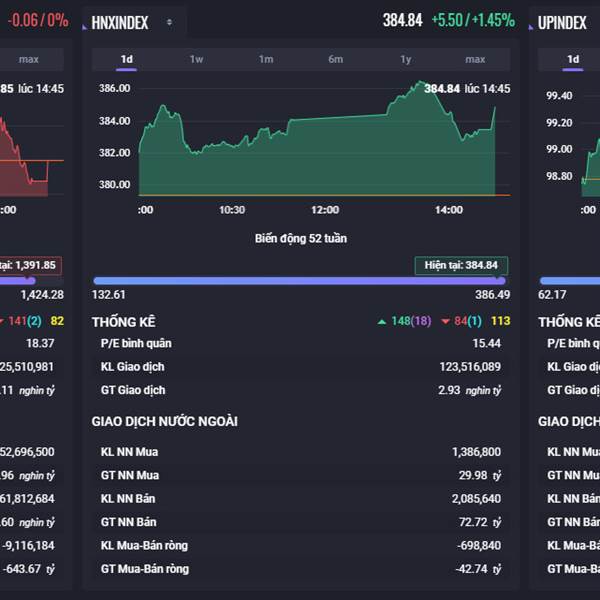
Task: Click the HNXINDEX 'GT Mua-Bán ròng' row label
Action: click(145, 569)
